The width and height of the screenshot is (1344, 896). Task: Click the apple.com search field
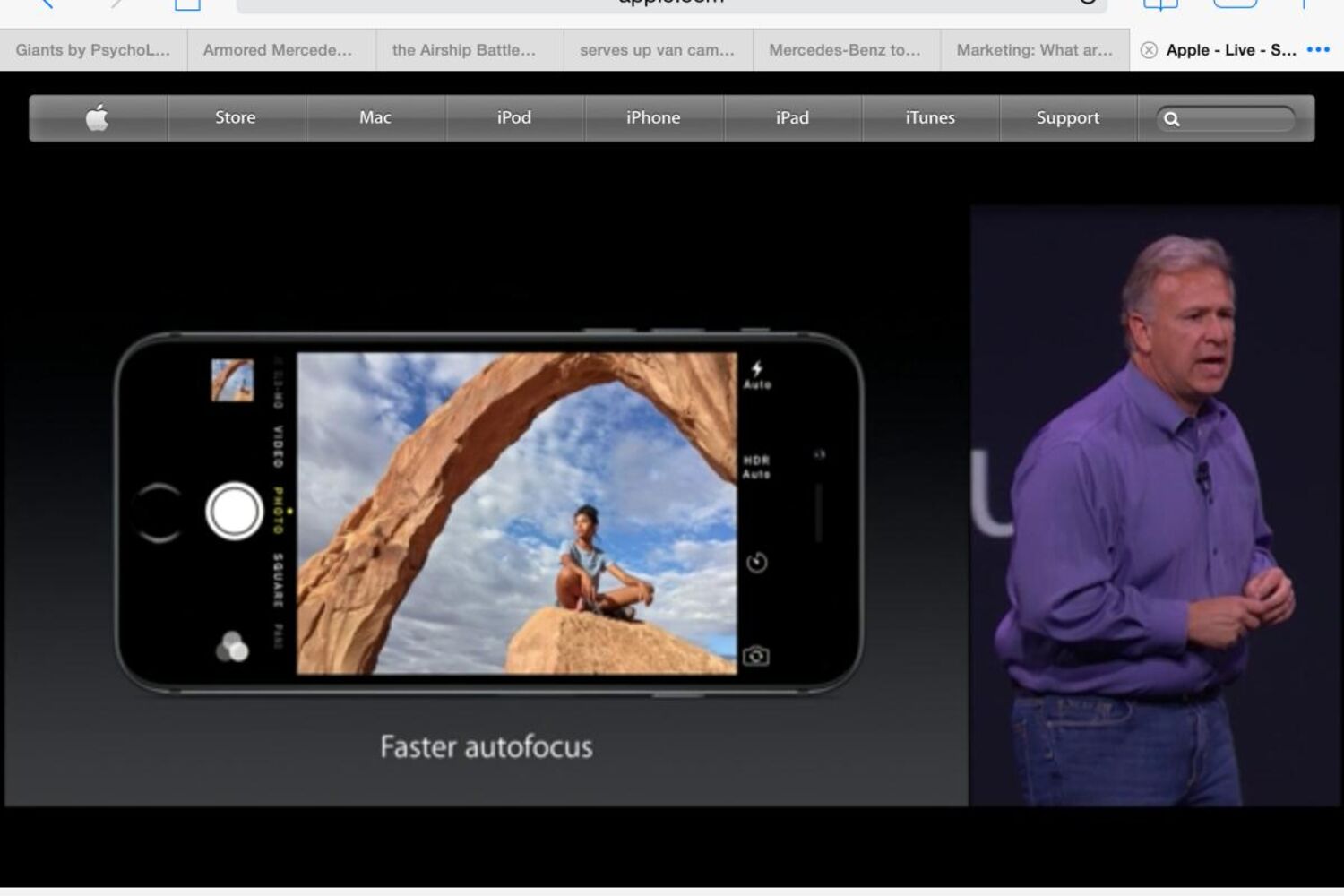1226,118
